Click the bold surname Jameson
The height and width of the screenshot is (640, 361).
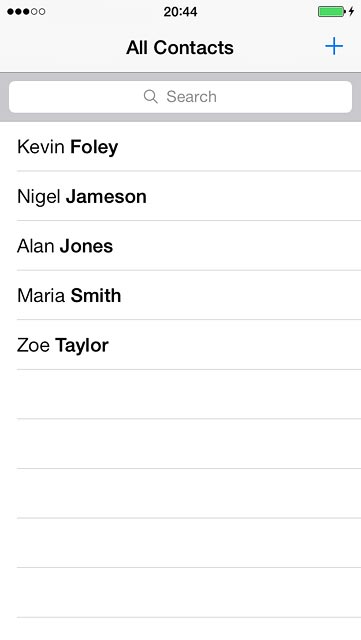(x=106, y=196)
